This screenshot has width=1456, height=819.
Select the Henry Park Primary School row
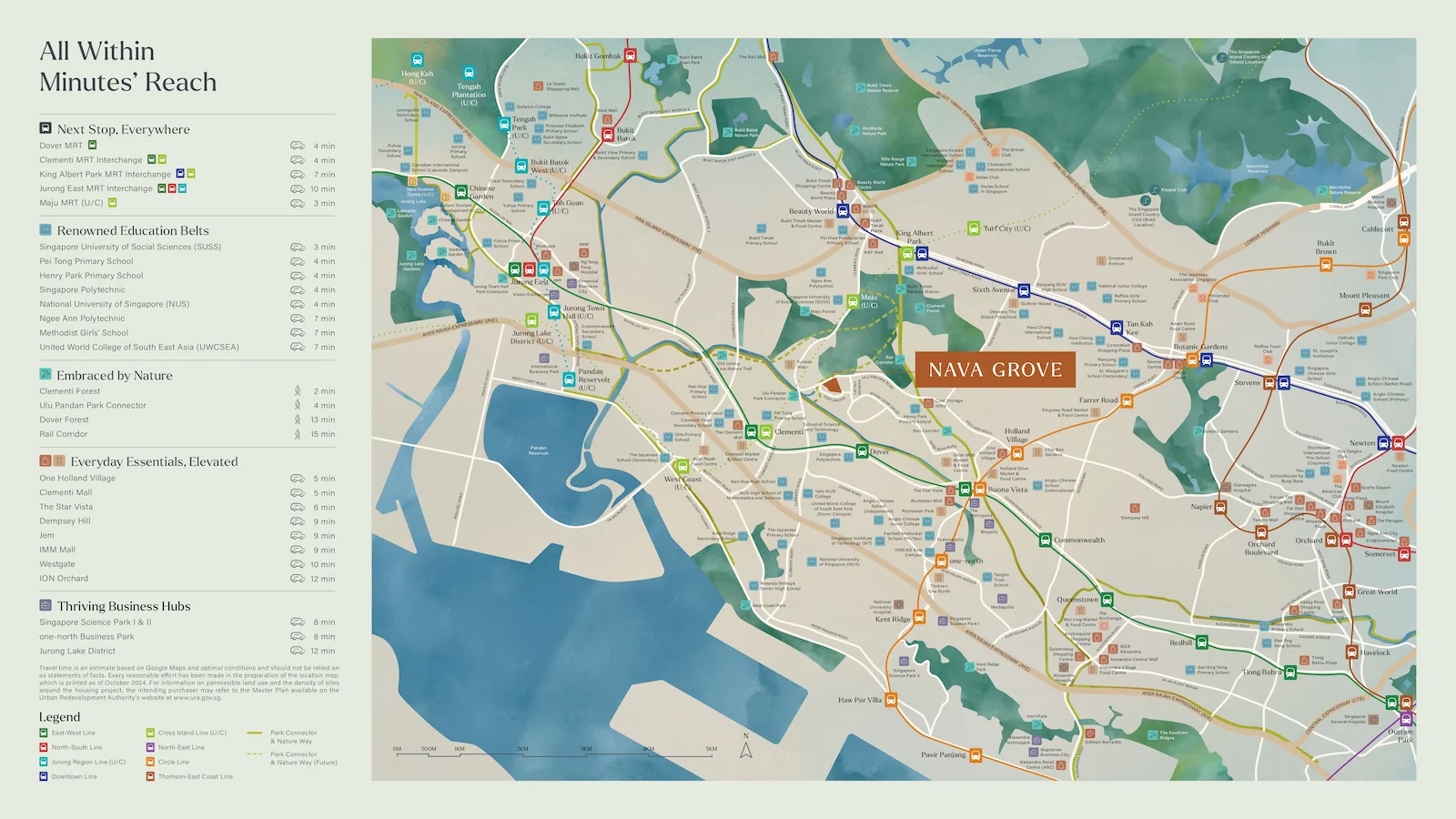click(187, 276)
